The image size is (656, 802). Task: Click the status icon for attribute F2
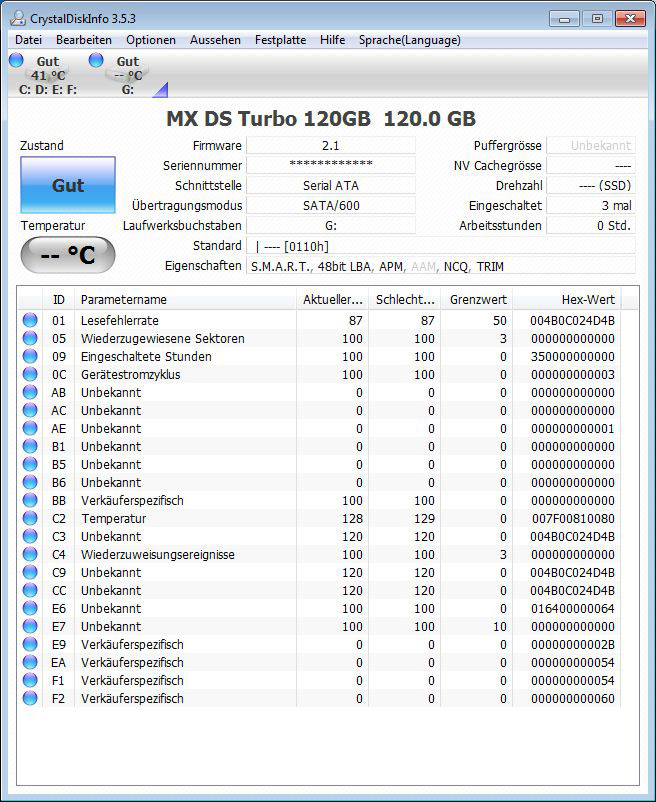(x=30, y=698)
